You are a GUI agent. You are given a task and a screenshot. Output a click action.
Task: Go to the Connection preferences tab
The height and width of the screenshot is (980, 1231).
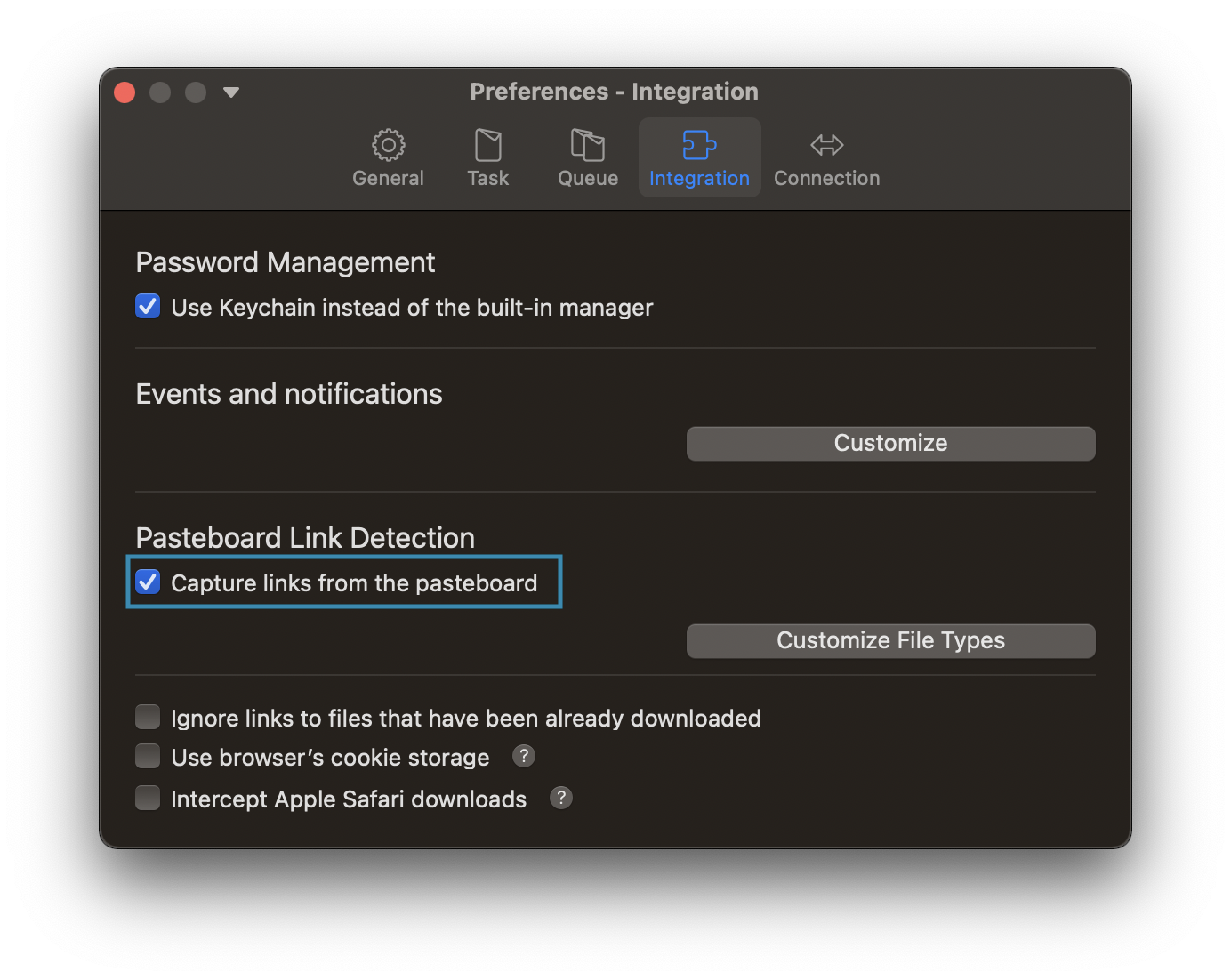826,158
